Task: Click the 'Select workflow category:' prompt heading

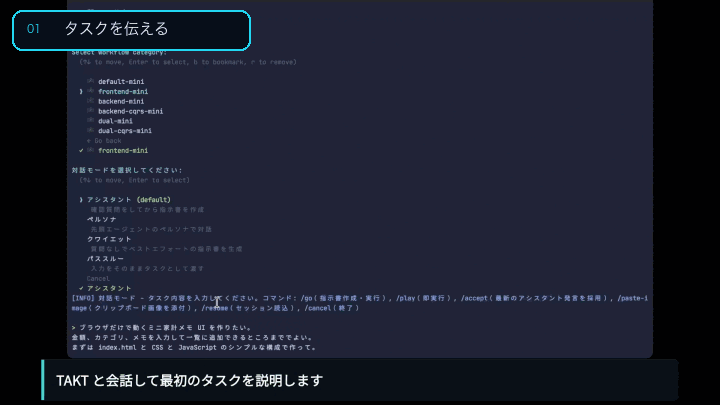Action: click(119, 52)
